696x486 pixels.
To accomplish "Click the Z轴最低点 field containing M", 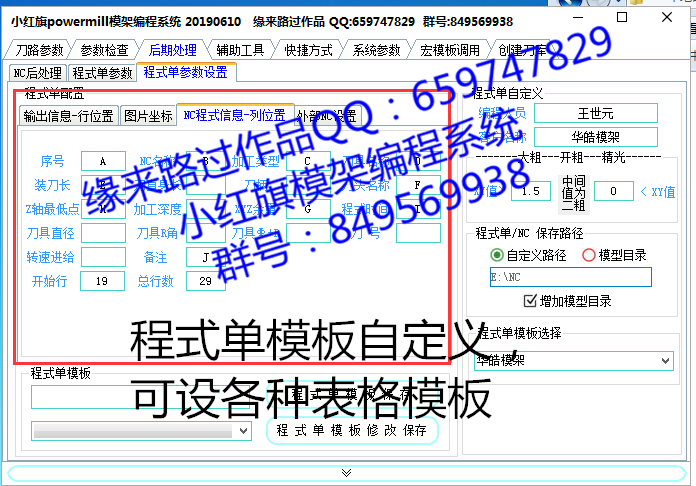I will (x=103, y=209).
